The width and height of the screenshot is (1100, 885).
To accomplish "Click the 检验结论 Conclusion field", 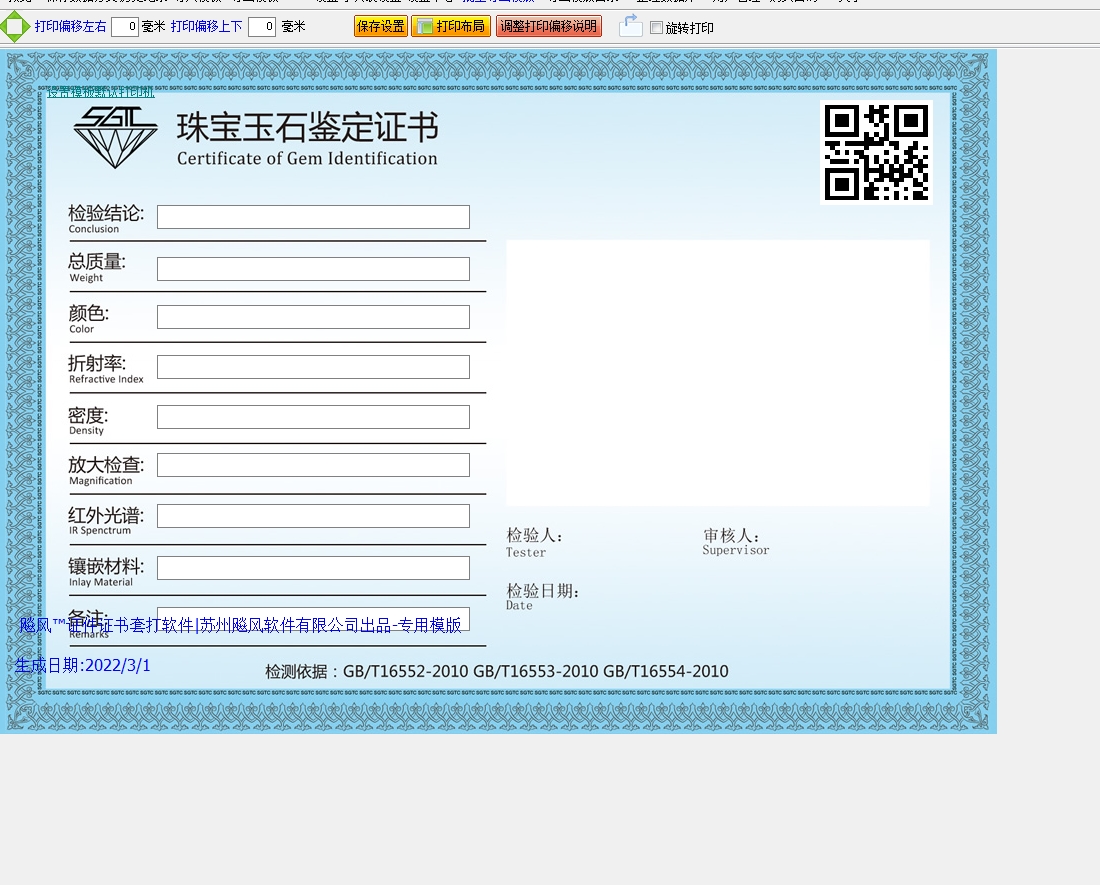I will 313,217.
